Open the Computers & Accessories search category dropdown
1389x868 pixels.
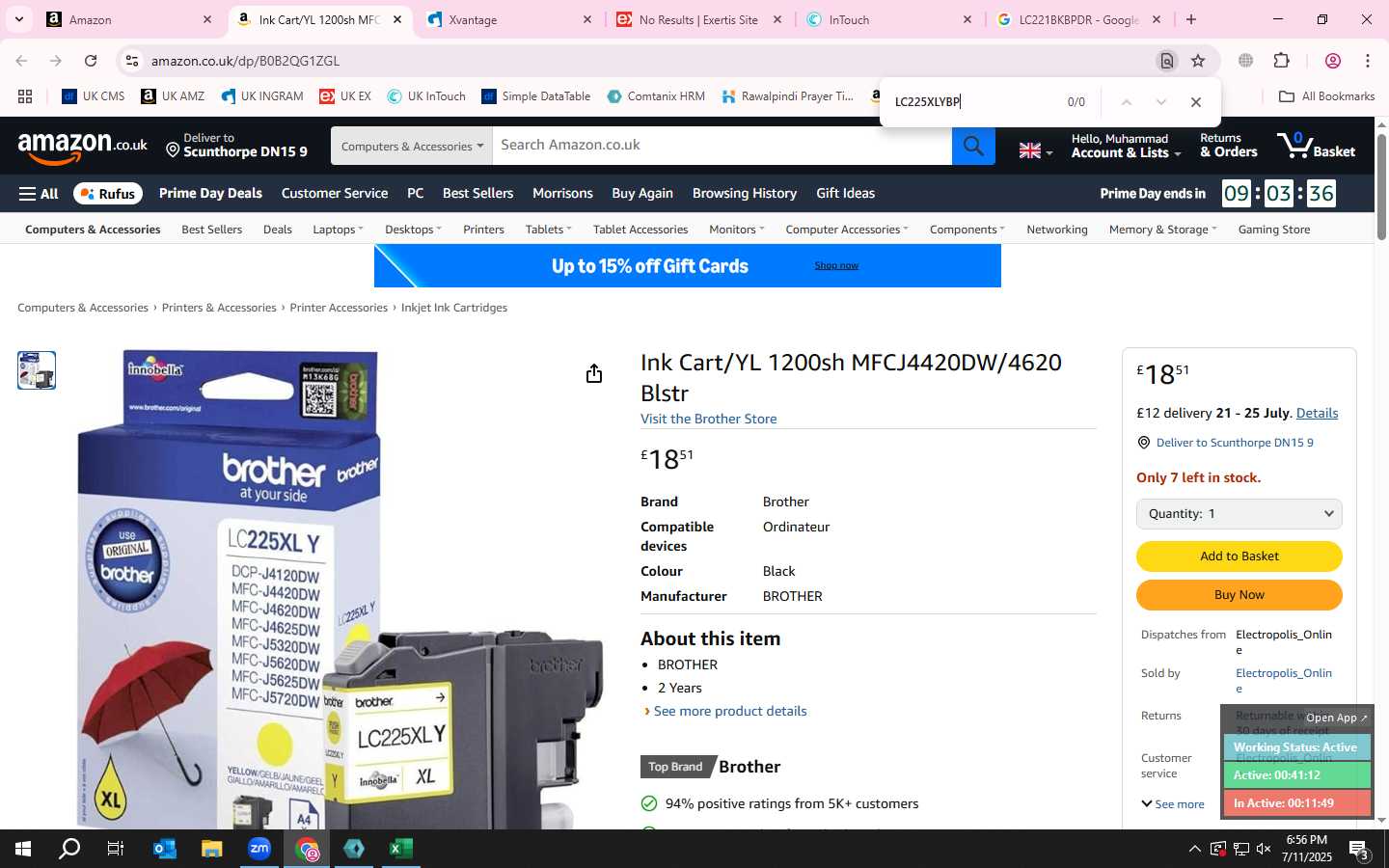coord(412,146)
